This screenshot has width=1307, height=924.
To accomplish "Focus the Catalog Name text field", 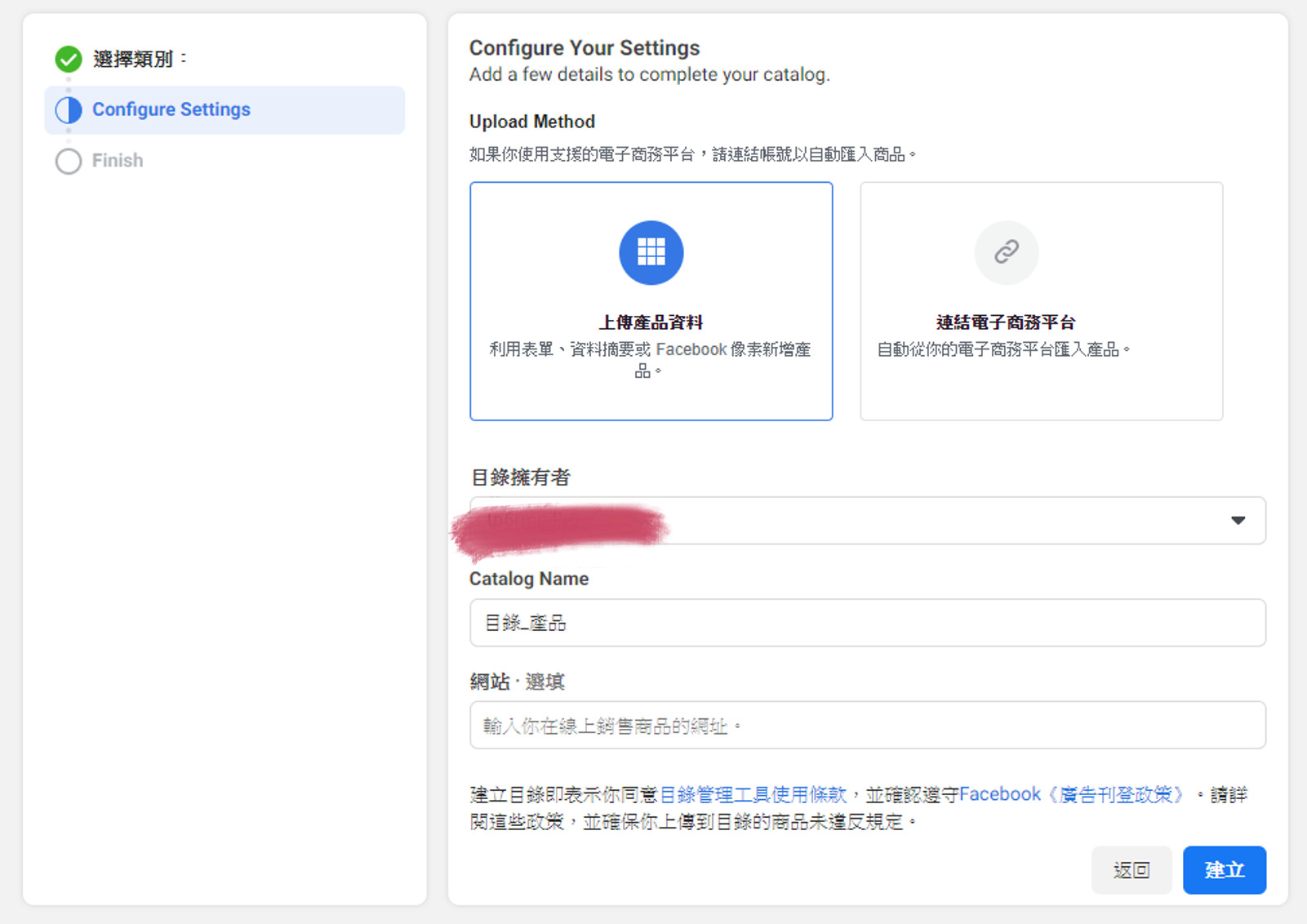I will point(867,623).
